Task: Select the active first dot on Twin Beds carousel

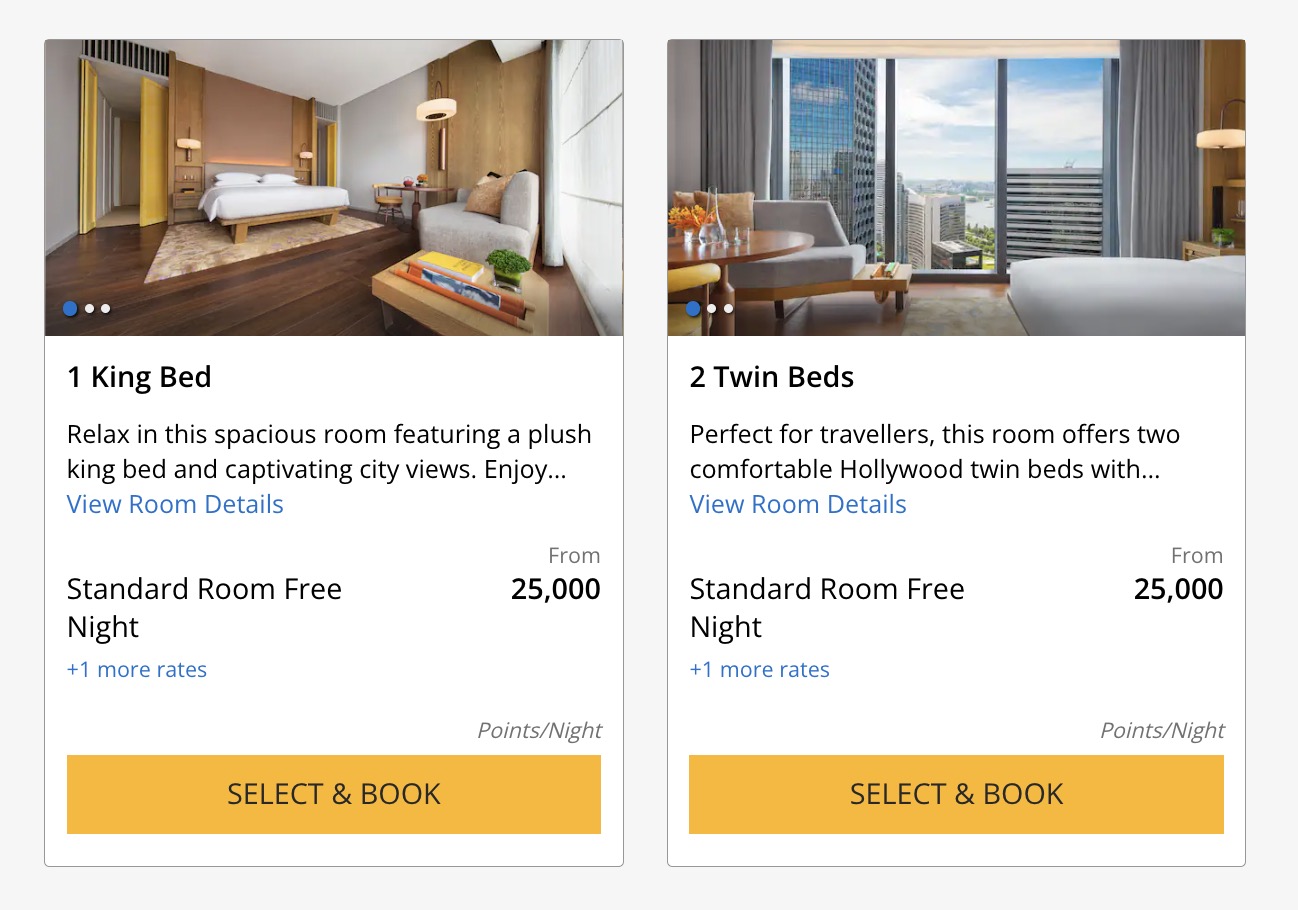Action: point(694,308)
